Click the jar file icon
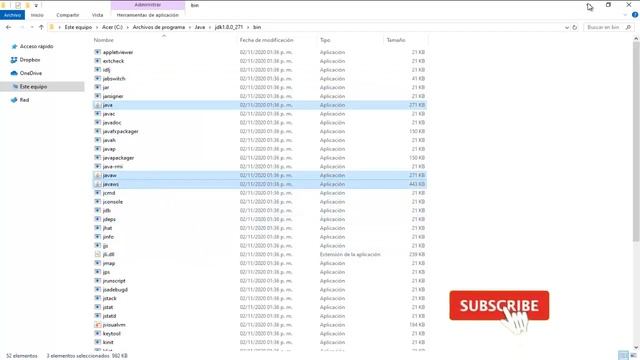This screenshot has height=360, width=640. 97,87
